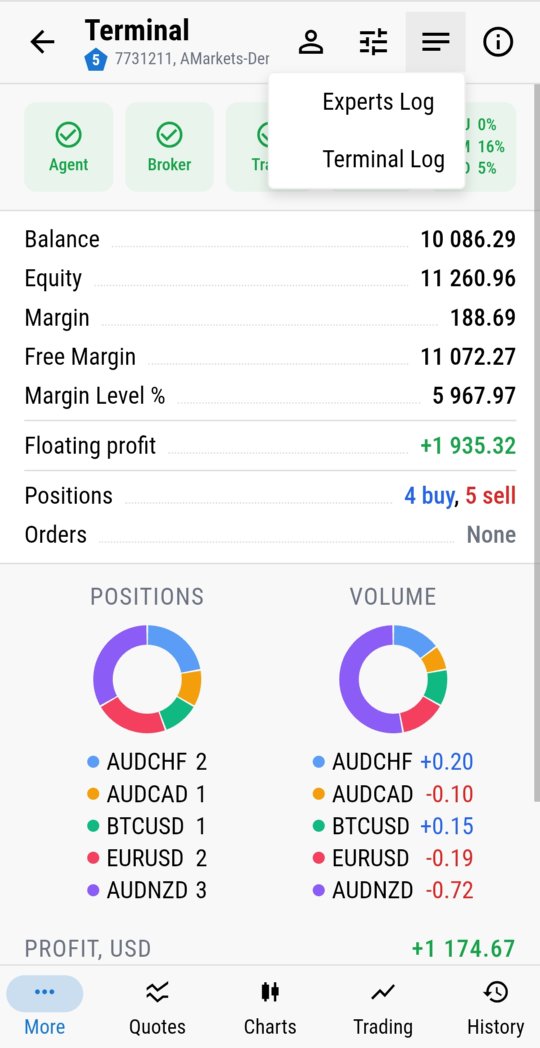540x1048 pixels.
Task: Tap the back arrow icon
Action: tap(42, 42)
